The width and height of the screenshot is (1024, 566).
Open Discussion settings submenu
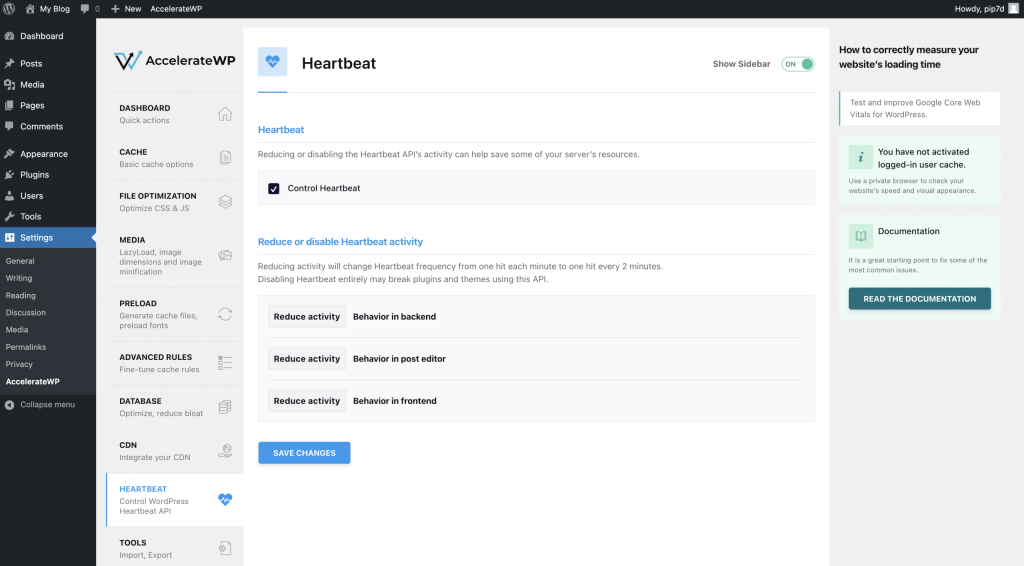25,312
